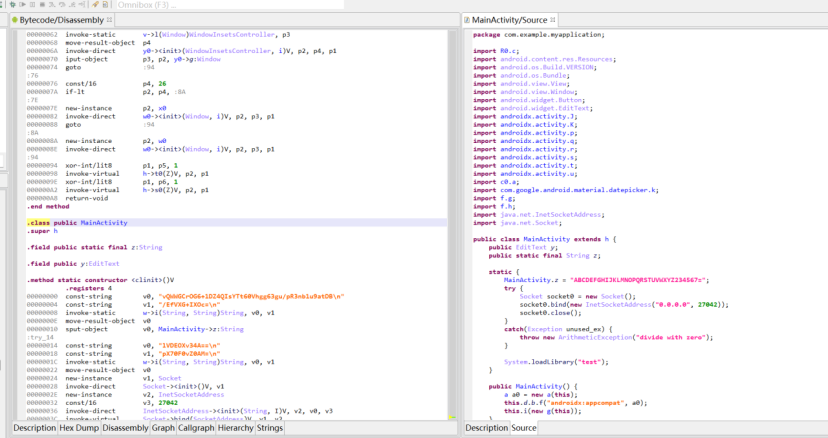This screenshot has height=438, width=828.
Task: Switch to the Strings tab
Action: [270, 428]
